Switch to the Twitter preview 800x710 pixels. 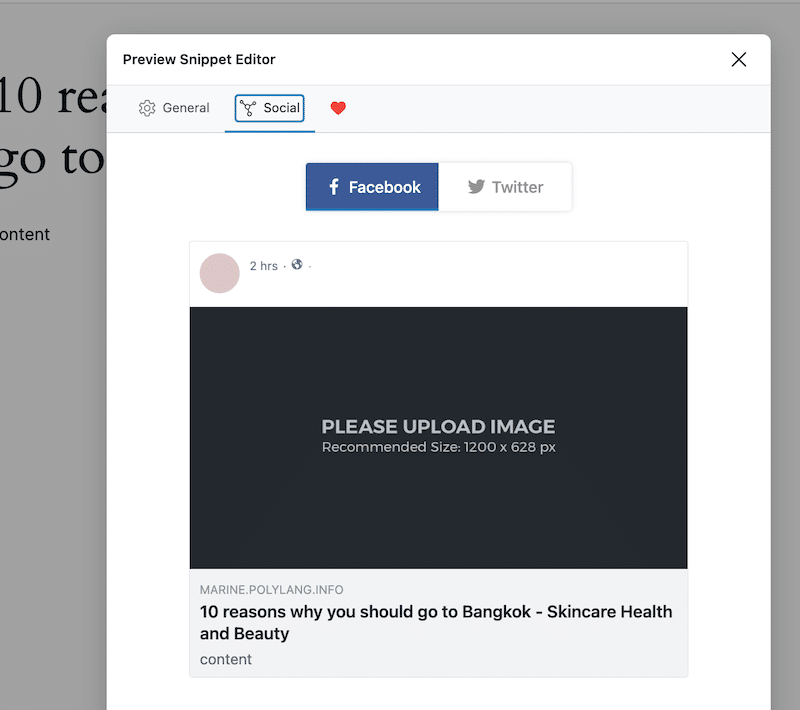tap(505, 187)
